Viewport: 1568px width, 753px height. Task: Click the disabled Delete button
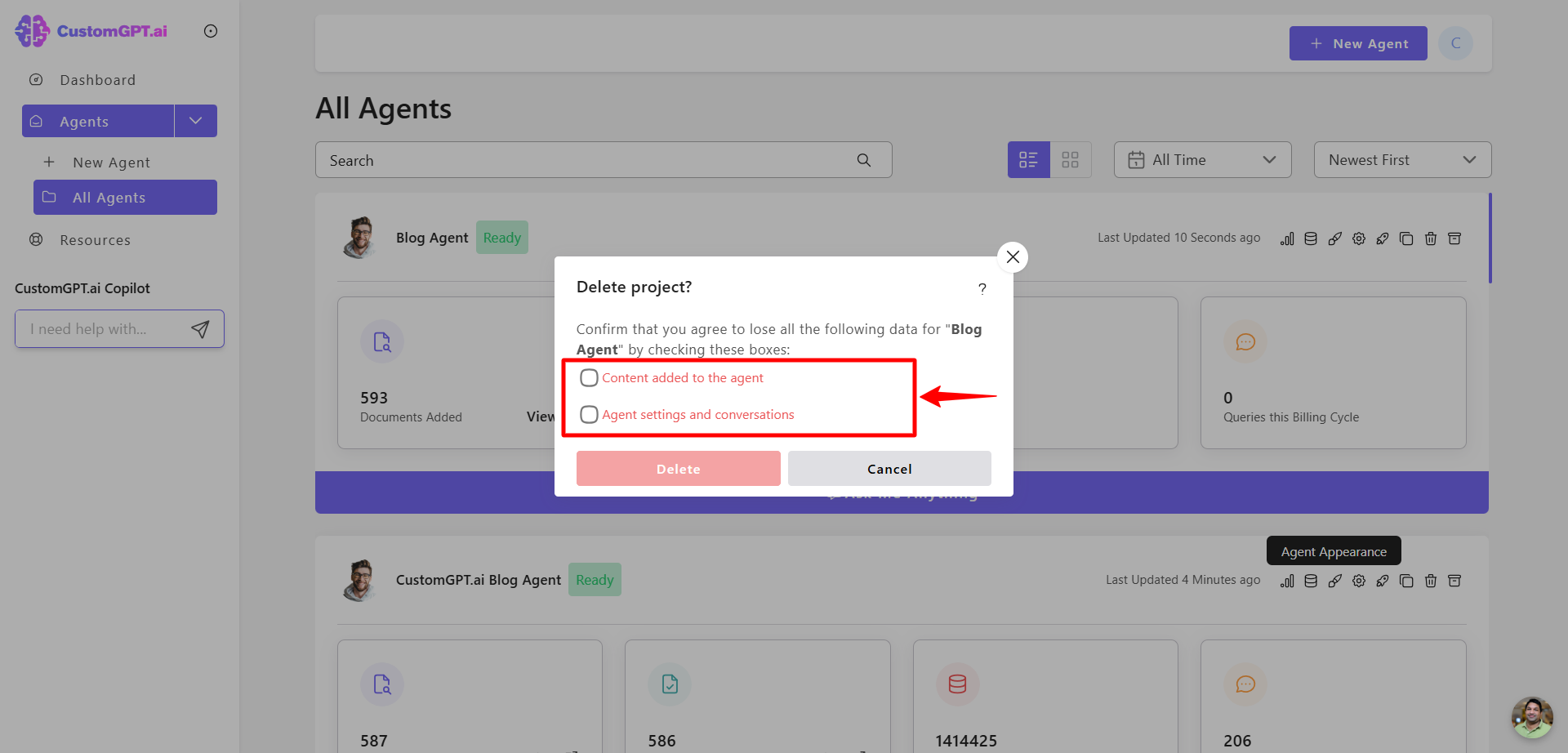click(x=679, y=469)
